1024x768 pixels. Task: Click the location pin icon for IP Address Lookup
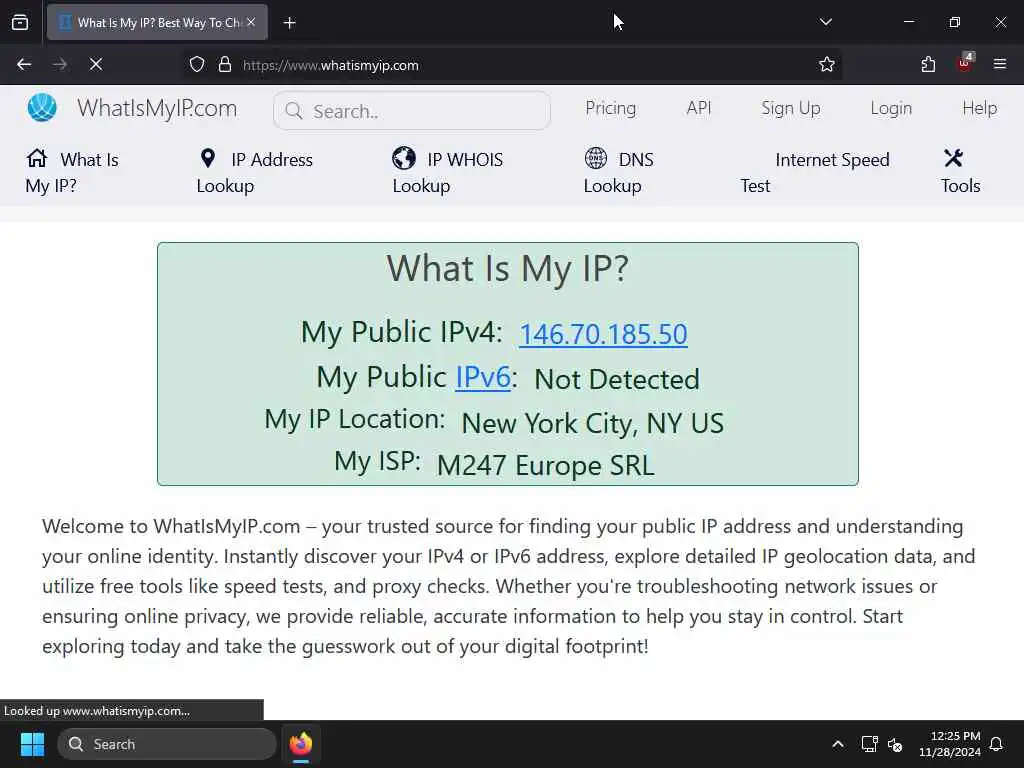(x=208, y=158)
